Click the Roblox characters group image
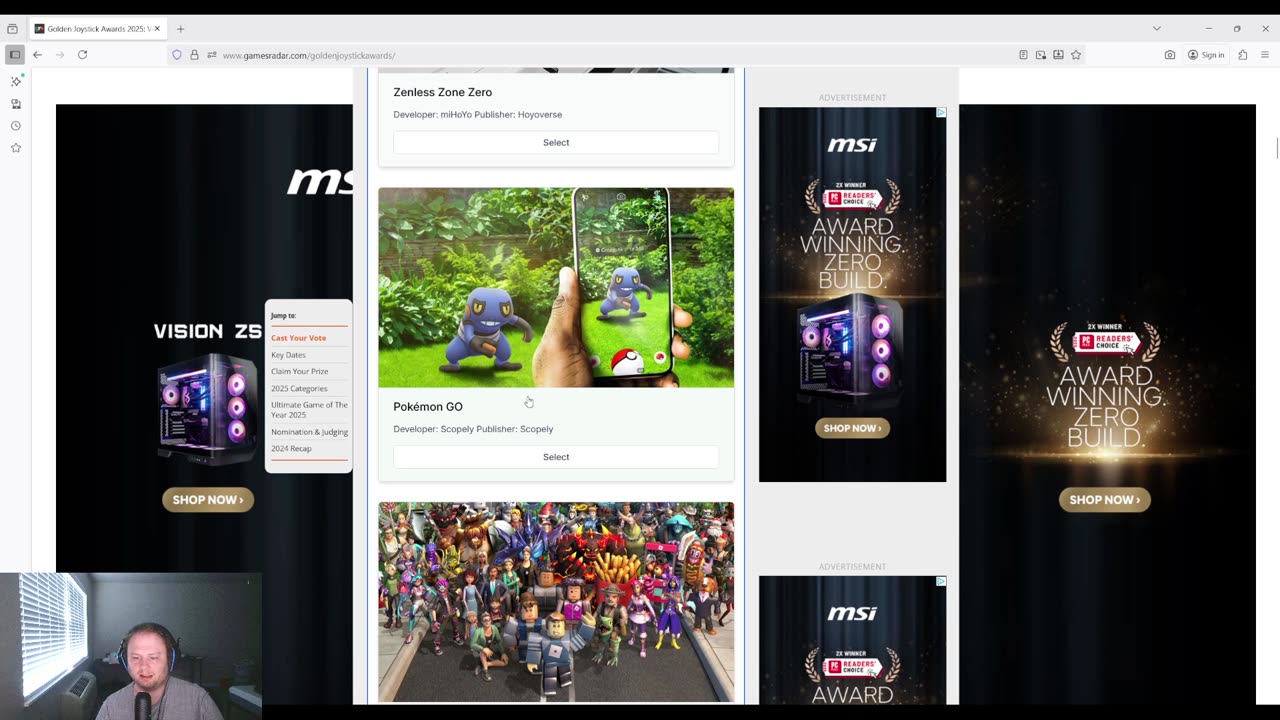The width and height of the screenshot is (1280, 720). (x=556, y=602)
